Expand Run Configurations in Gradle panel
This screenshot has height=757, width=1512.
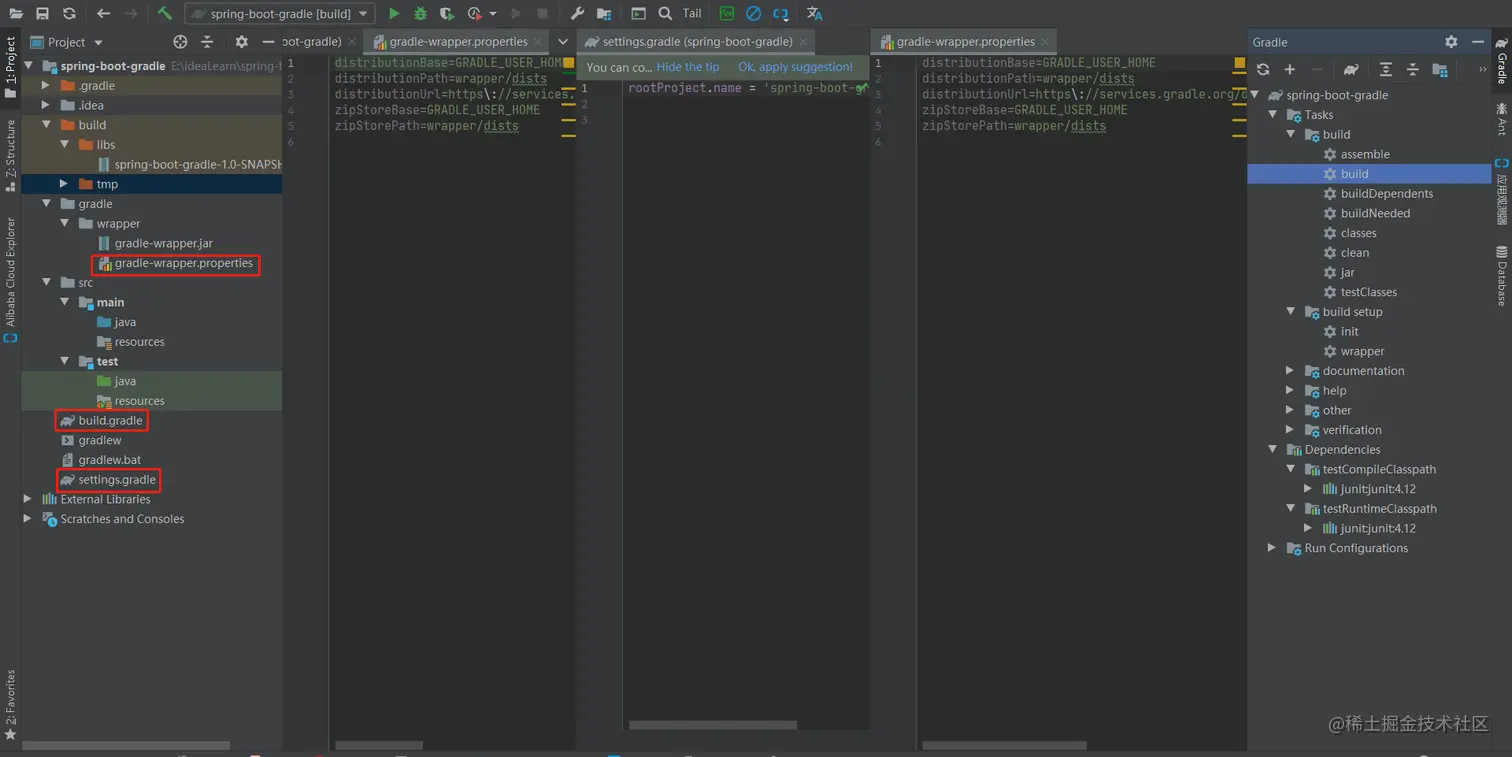point(1272,548)
